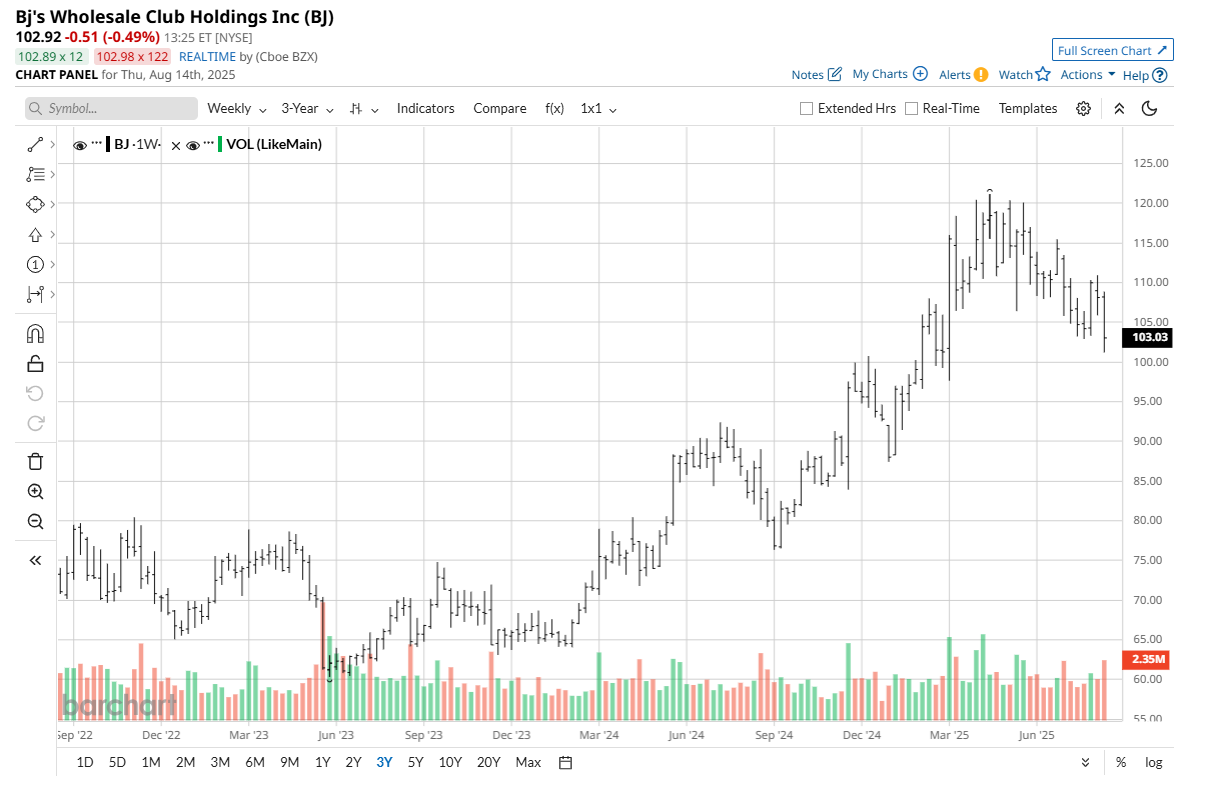
Task: Select the trend line drawing tool
Action: [x=35, y=145]
